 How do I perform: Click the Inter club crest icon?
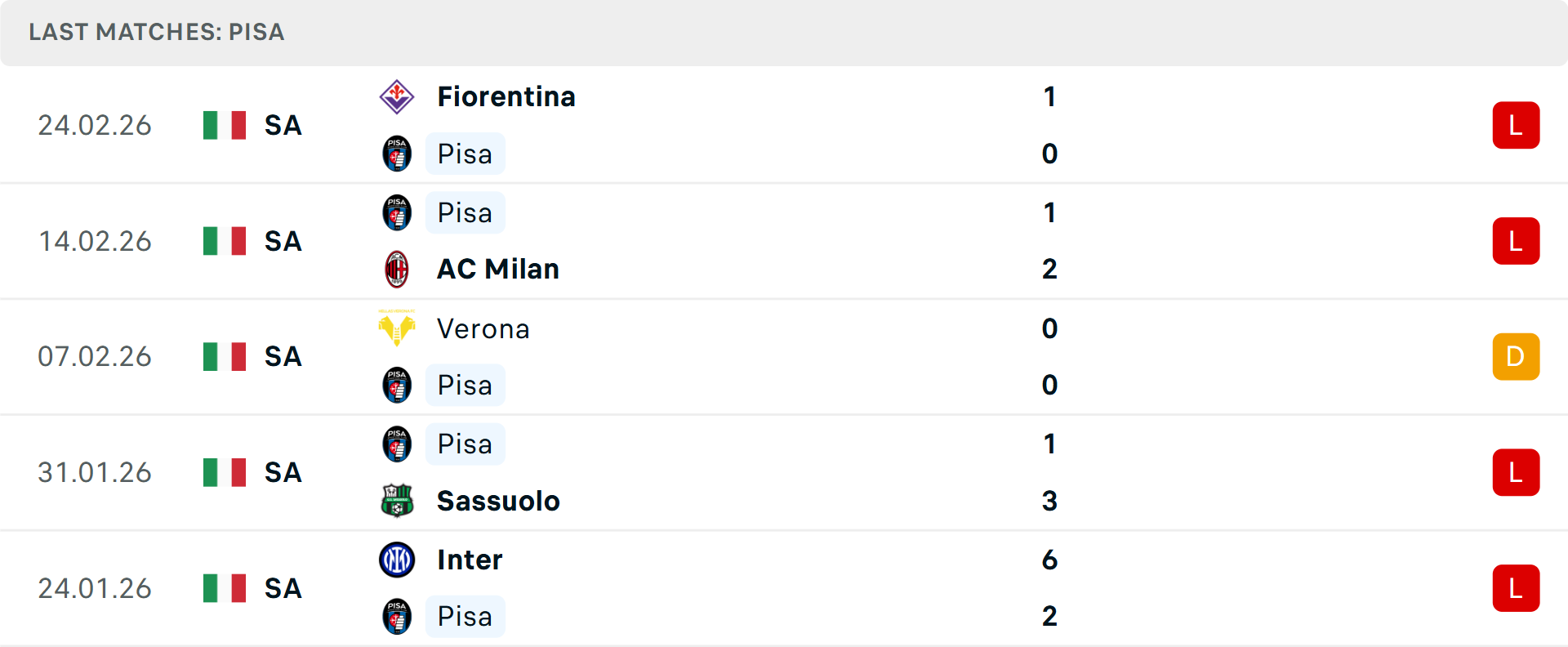[x=397, y=560]
